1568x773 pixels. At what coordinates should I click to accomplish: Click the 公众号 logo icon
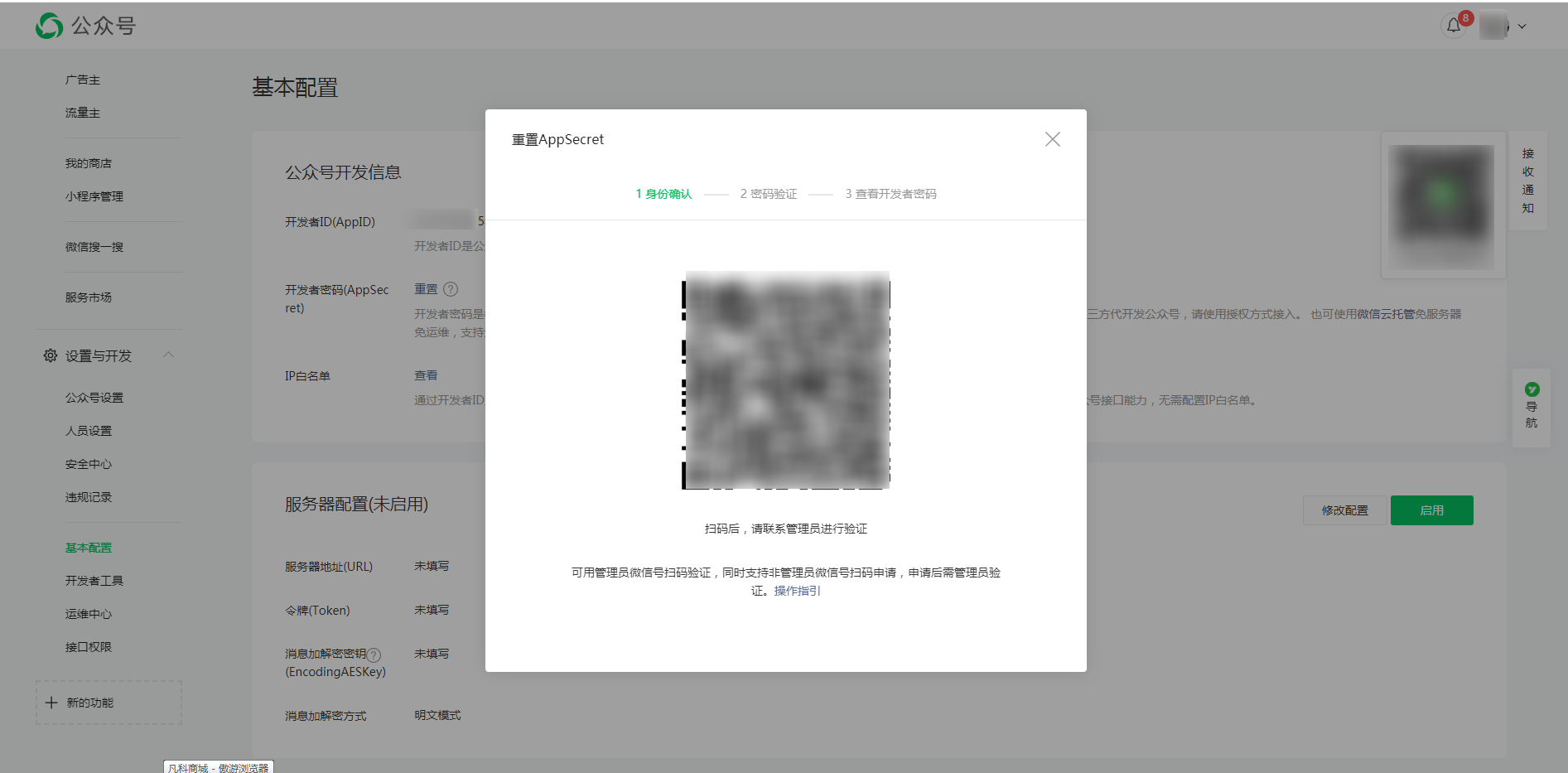(x=49, y=26)
